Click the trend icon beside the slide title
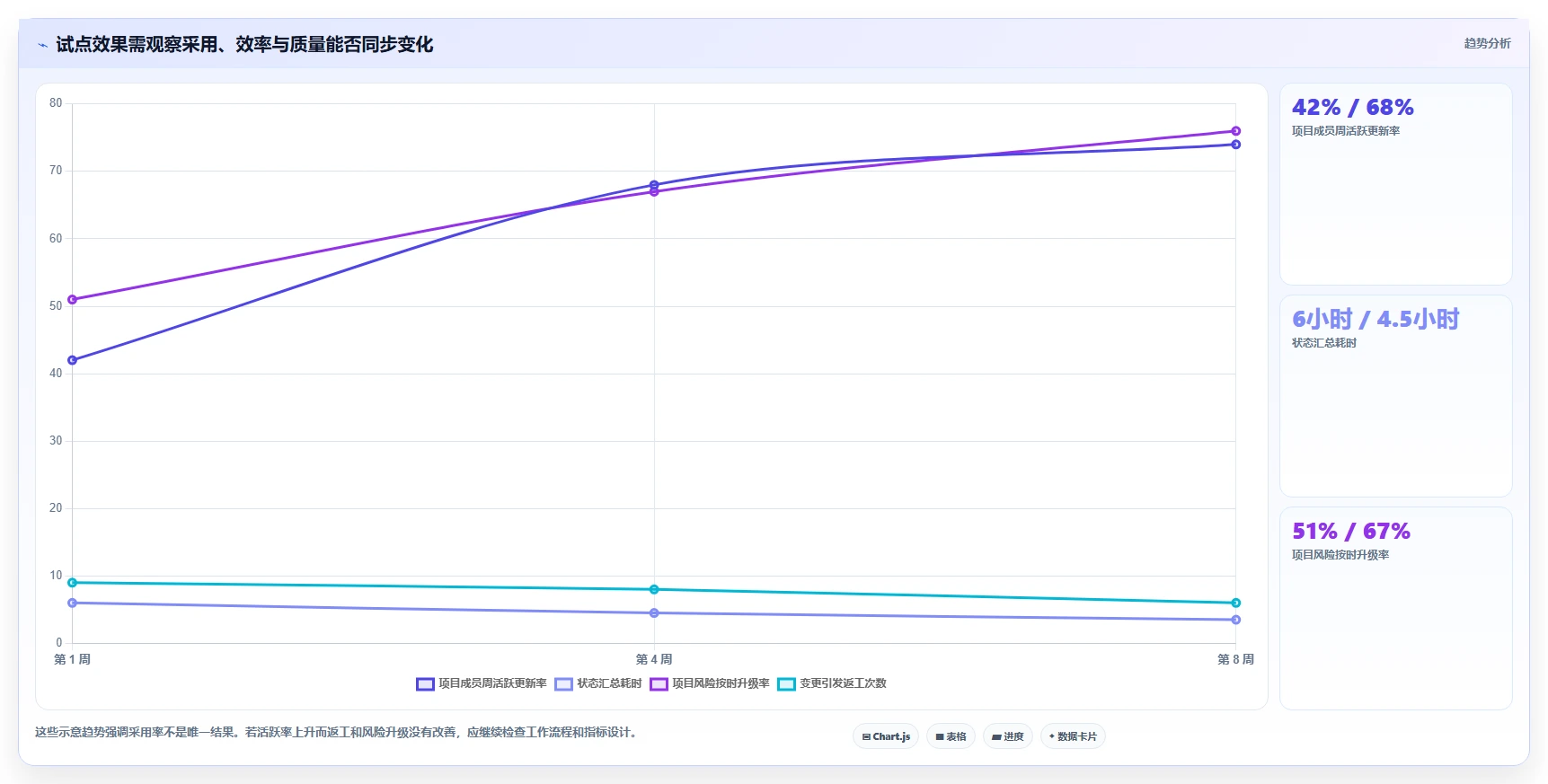The image size is (1548, 784). point(43,45)
